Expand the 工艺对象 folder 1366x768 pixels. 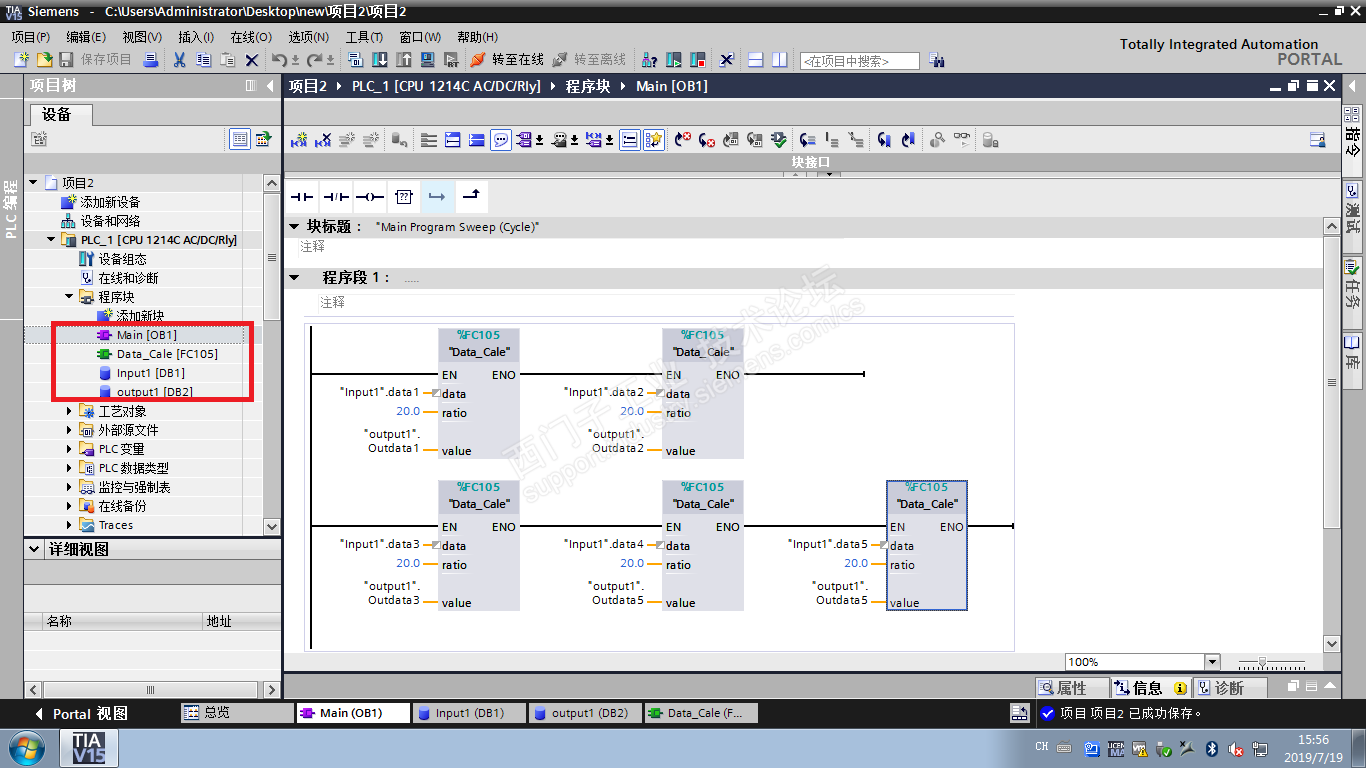69,411
